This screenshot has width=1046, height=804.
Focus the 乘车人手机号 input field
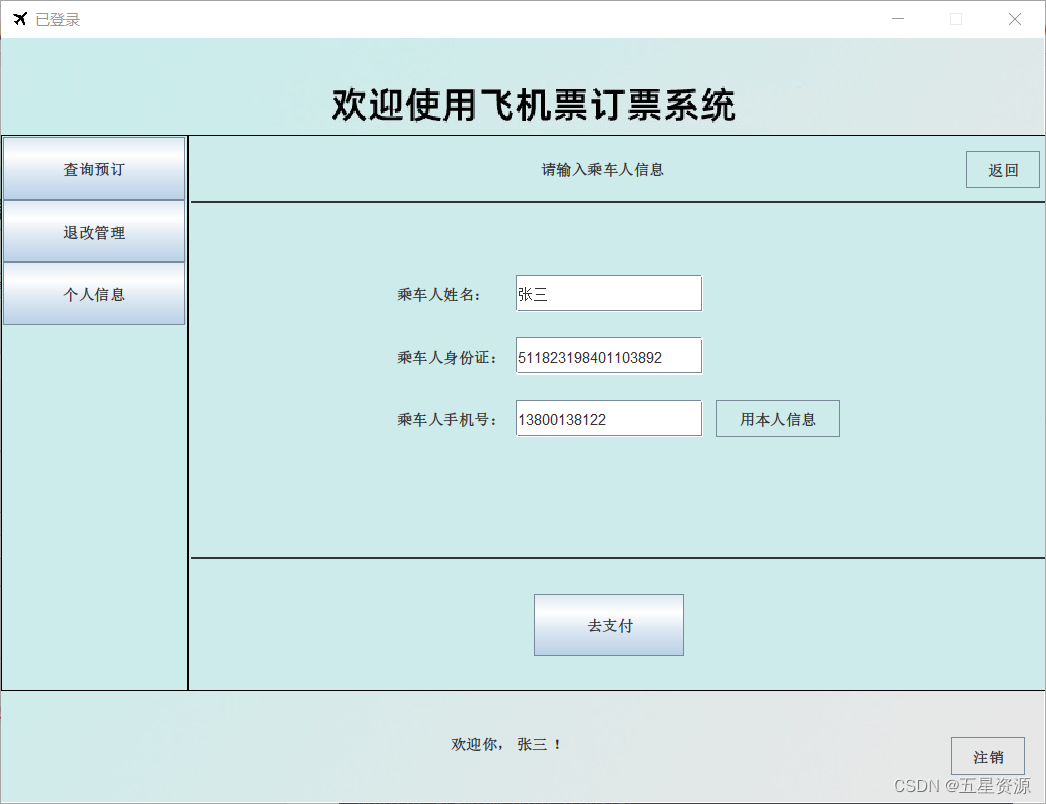(x=608, y=418)
